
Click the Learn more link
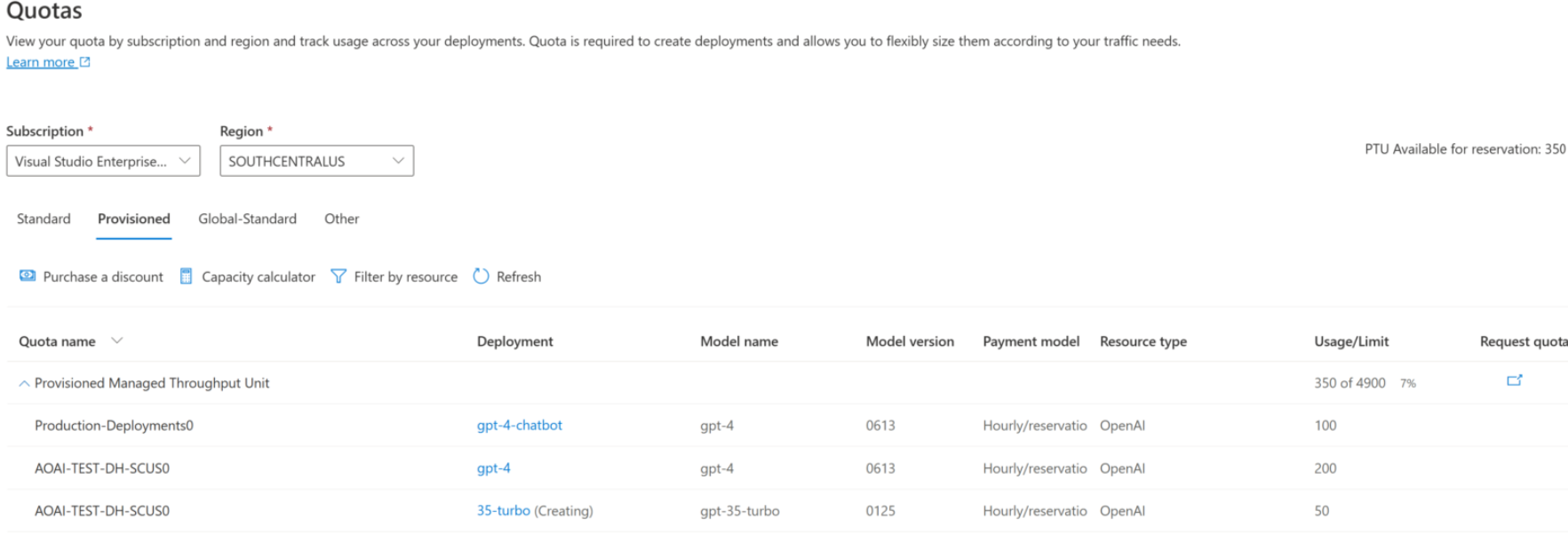[40, 60]
